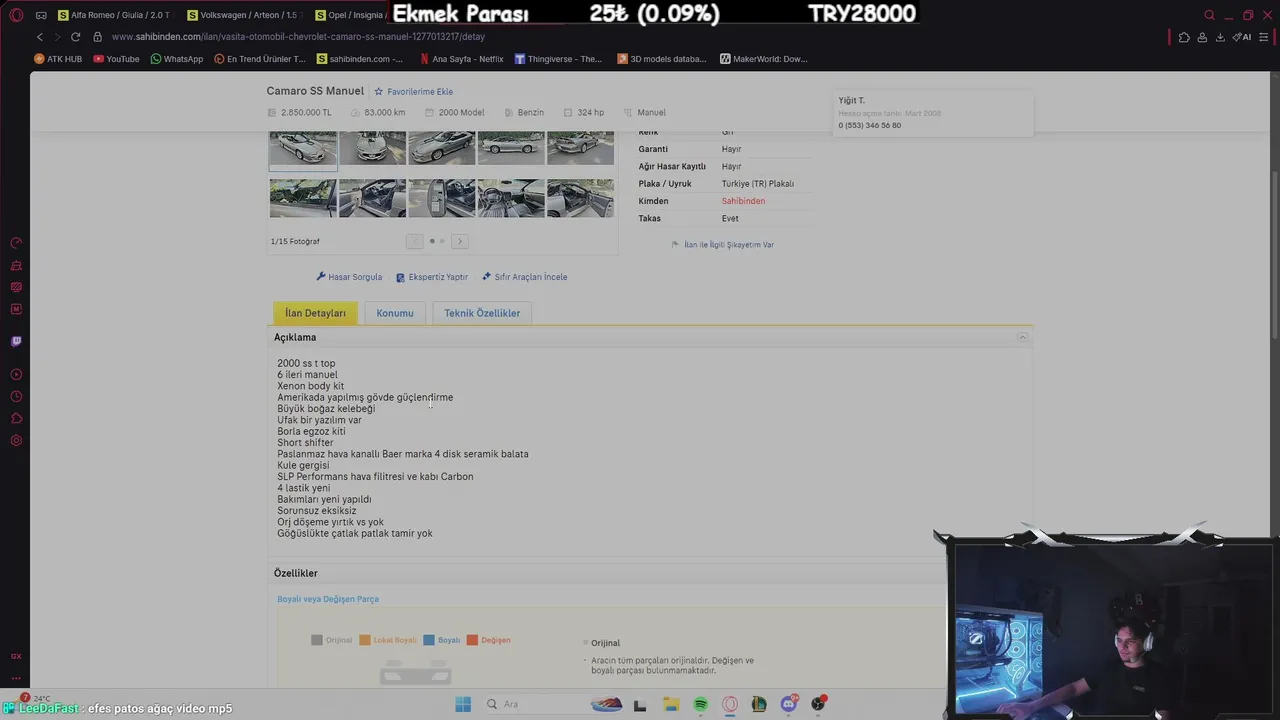Click the Hasar Sorgula link

pos(349,277)
